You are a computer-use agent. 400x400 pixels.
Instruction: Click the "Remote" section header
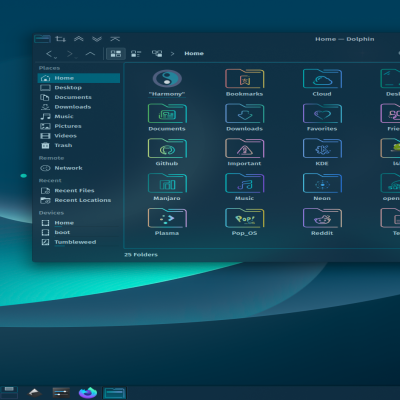(51, 158)
